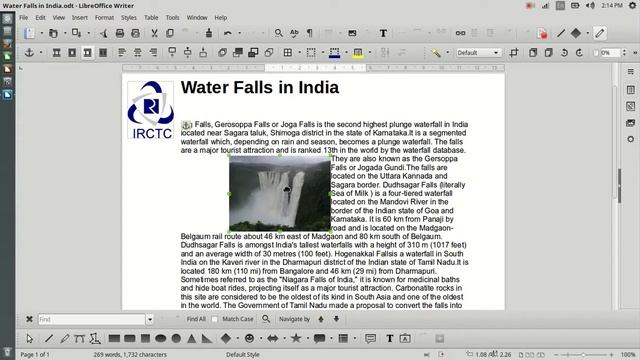Click the Anchor icon
Viewport: 640px width, 360px height.
[x=29, y=52]
